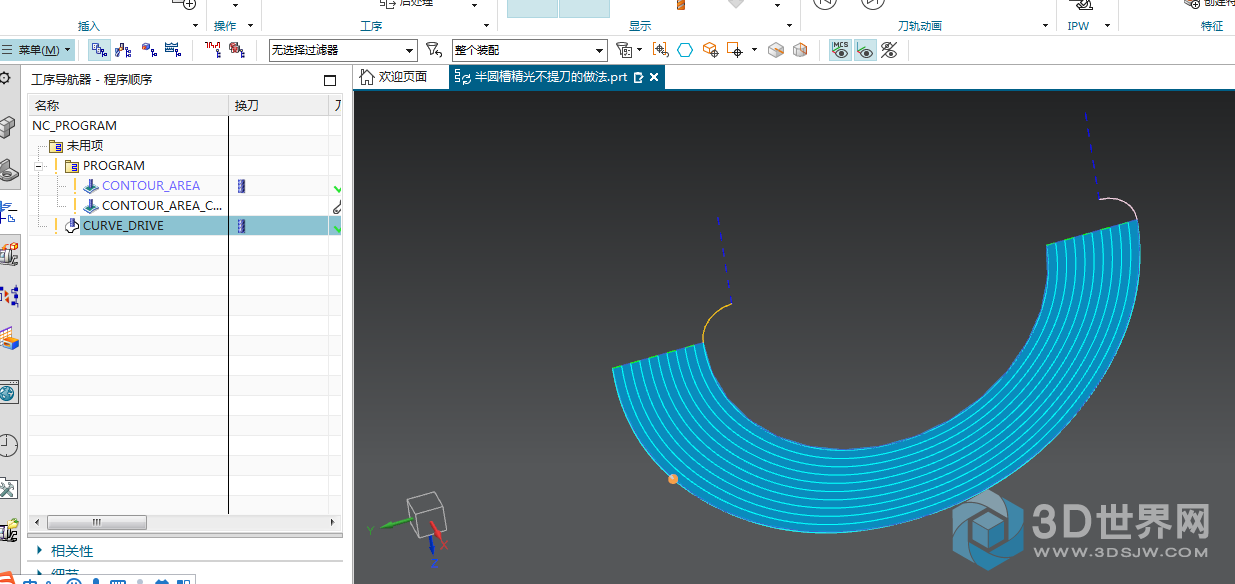Click the red toolpath navigator icon
1235x584 pixels.
click(x=213, y=49)
